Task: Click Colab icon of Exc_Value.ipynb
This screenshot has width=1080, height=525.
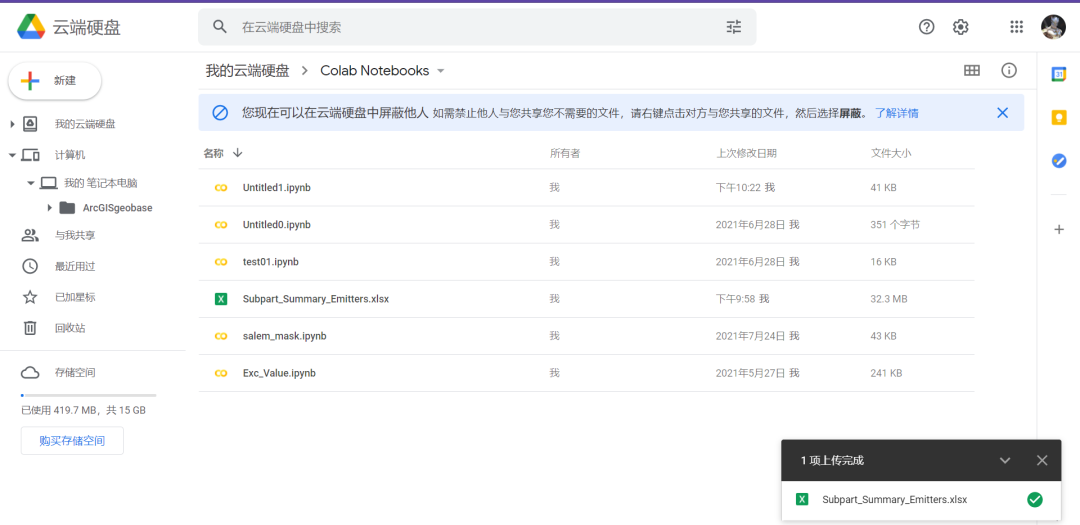Action: pyautogui.click(x=221, y=373)
